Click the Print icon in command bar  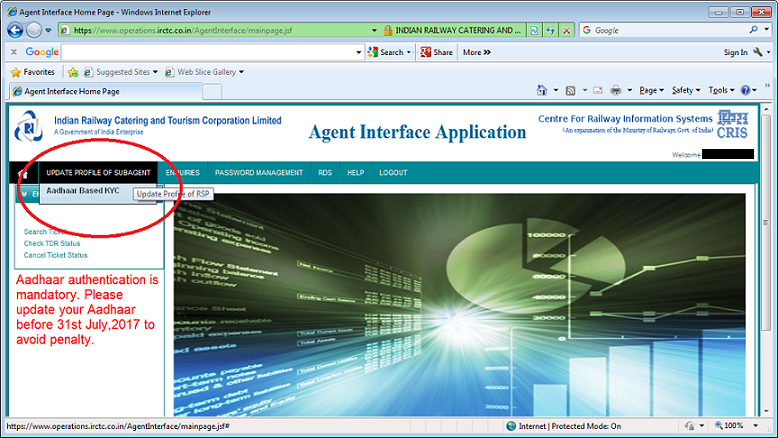(616, 90)
